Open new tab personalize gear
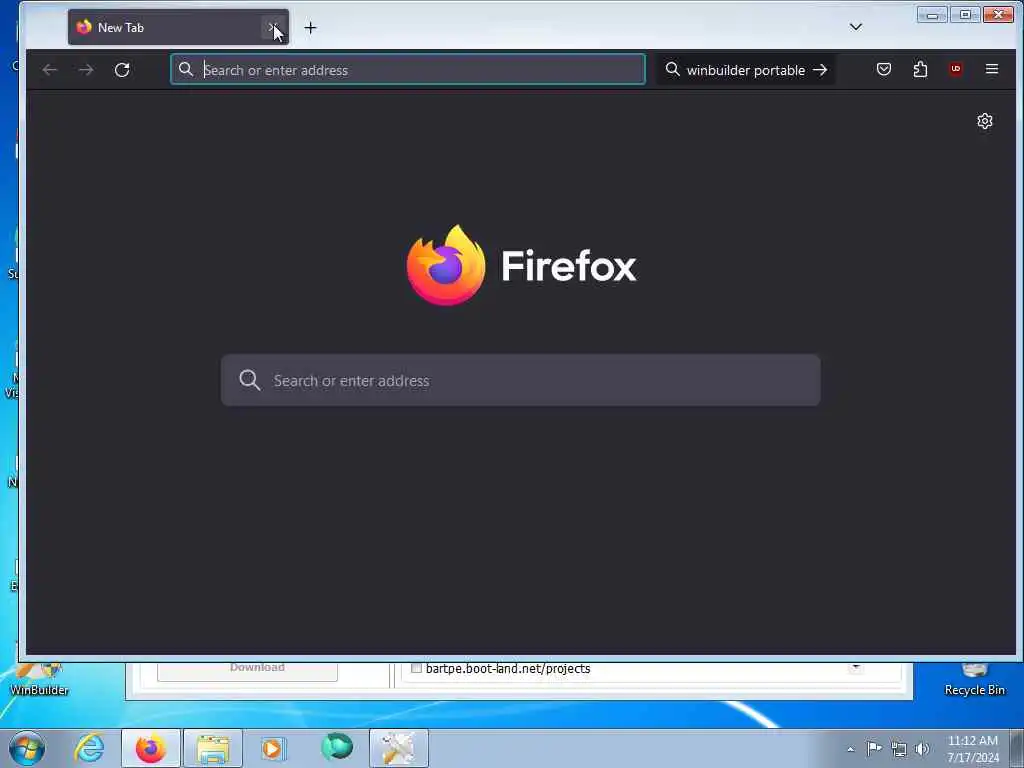 point(985,121)
